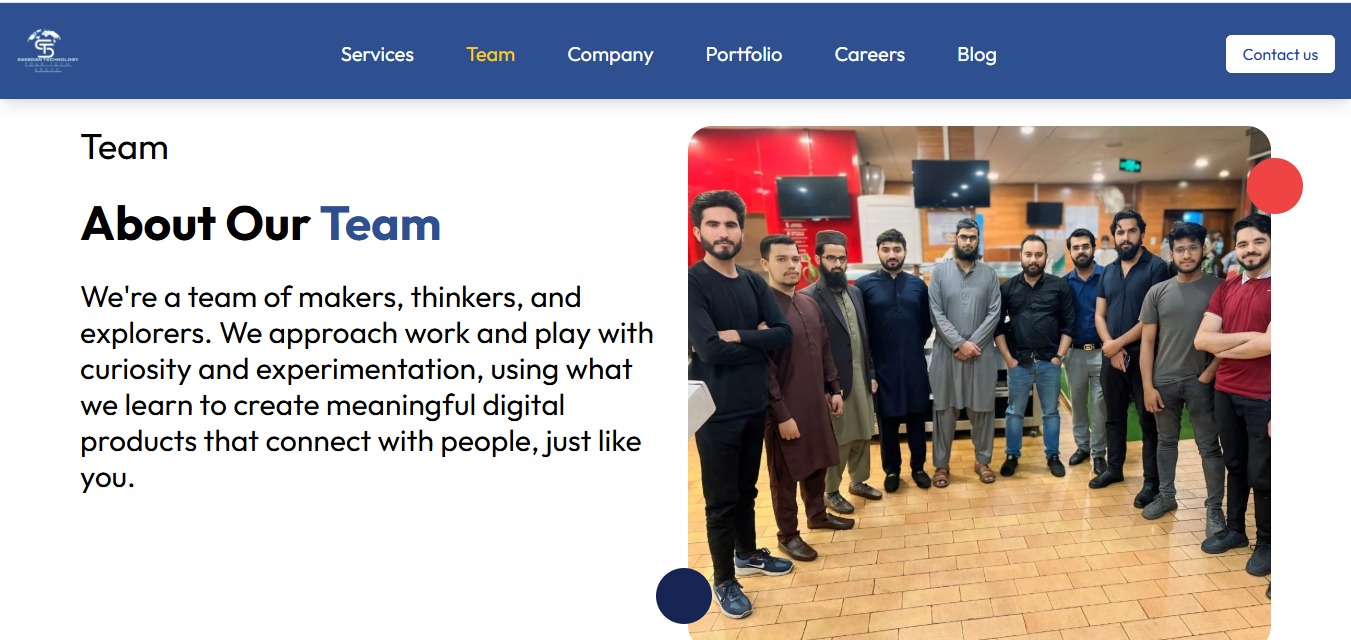This screenshot has height=640, width=1351.
Task: Click the About Our Team heading
Action: click(x=261, y=223)
